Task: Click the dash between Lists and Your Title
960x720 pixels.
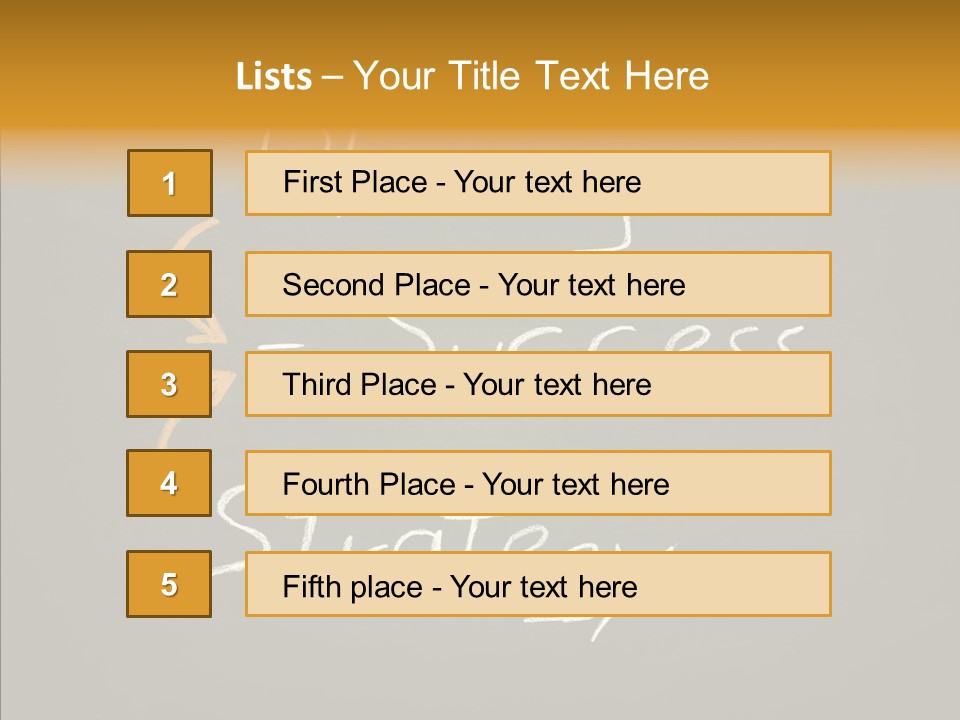Action: click(x=333, y=77)
